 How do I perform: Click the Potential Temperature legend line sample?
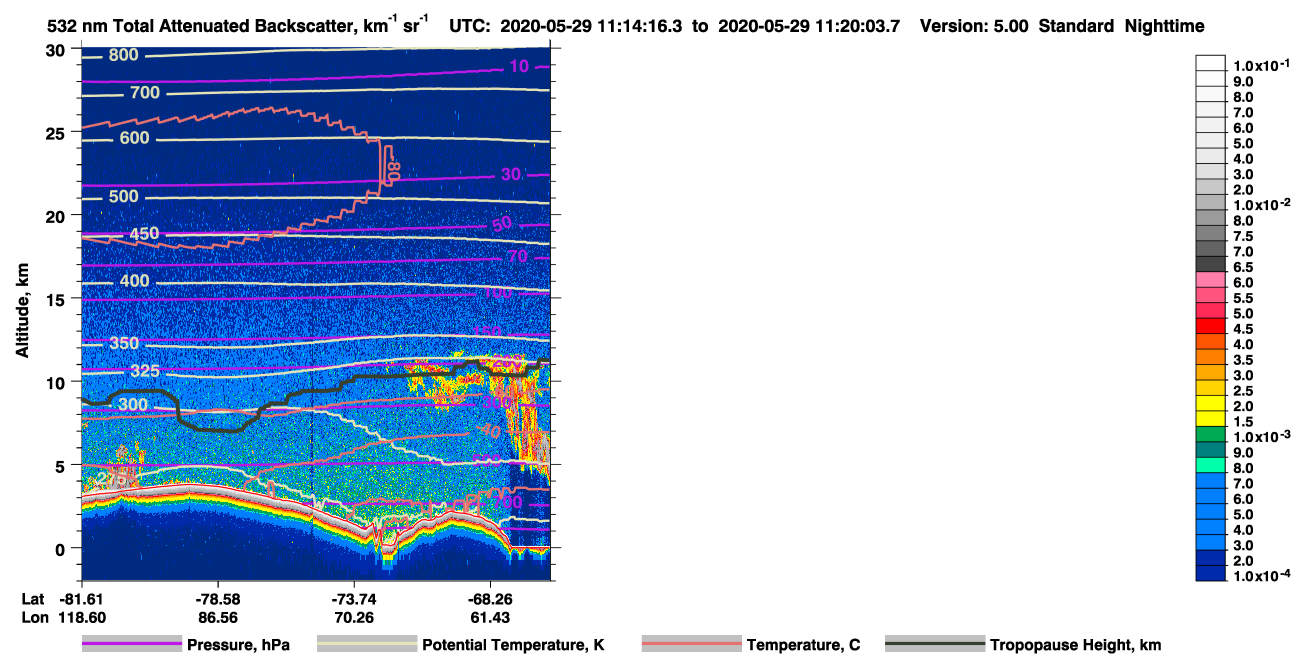[x=366, y=644]
